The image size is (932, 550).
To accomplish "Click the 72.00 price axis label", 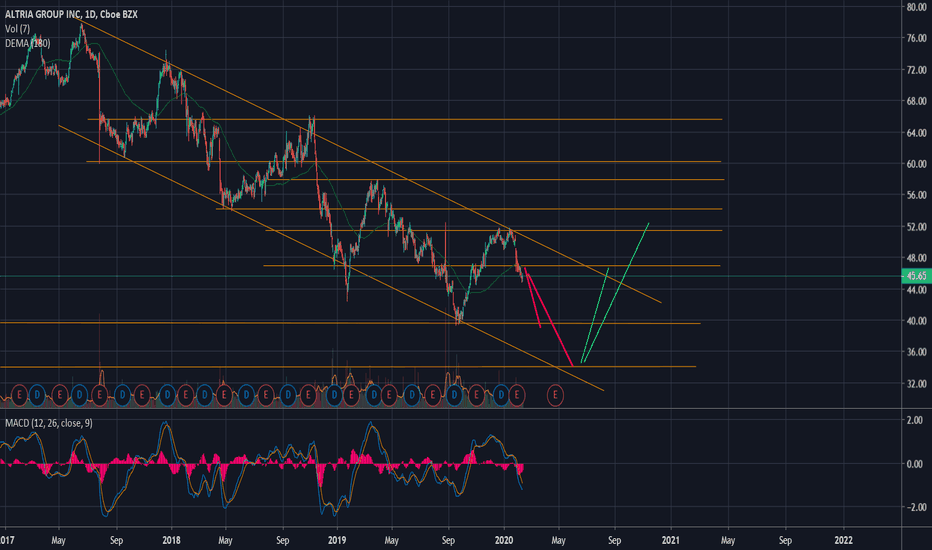I will (916, 70).
